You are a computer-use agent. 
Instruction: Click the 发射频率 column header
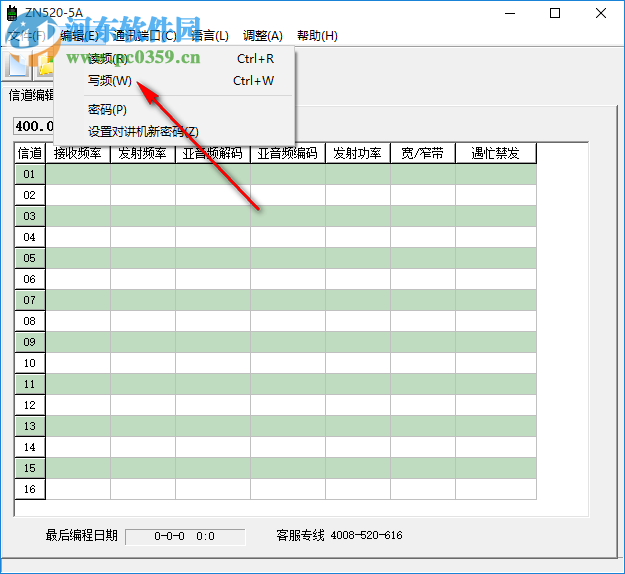coord(142,153)
